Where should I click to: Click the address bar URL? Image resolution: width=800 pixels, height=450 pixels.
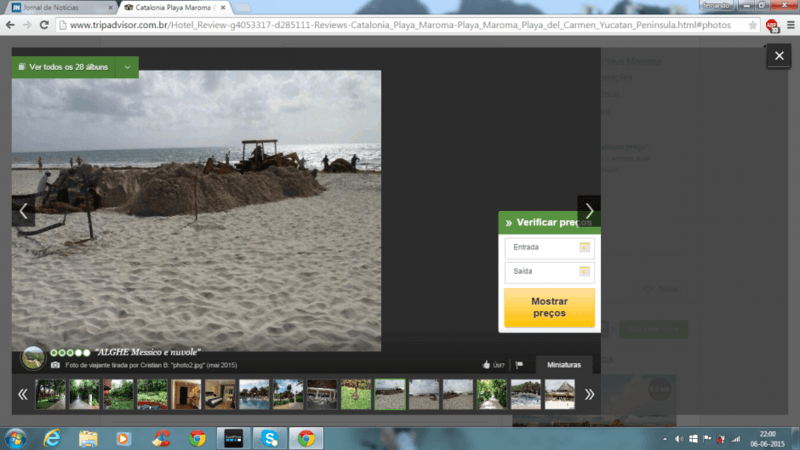(400, 25)
